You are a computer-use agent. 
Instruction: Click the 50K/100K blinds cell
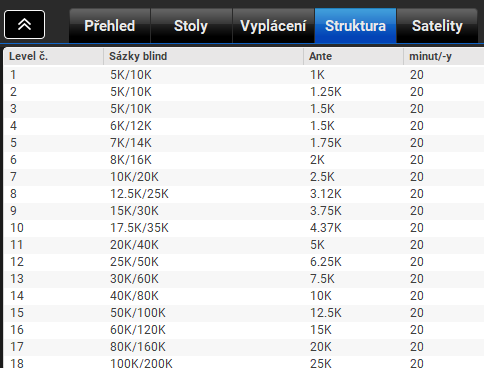click(x=138, y=313)
